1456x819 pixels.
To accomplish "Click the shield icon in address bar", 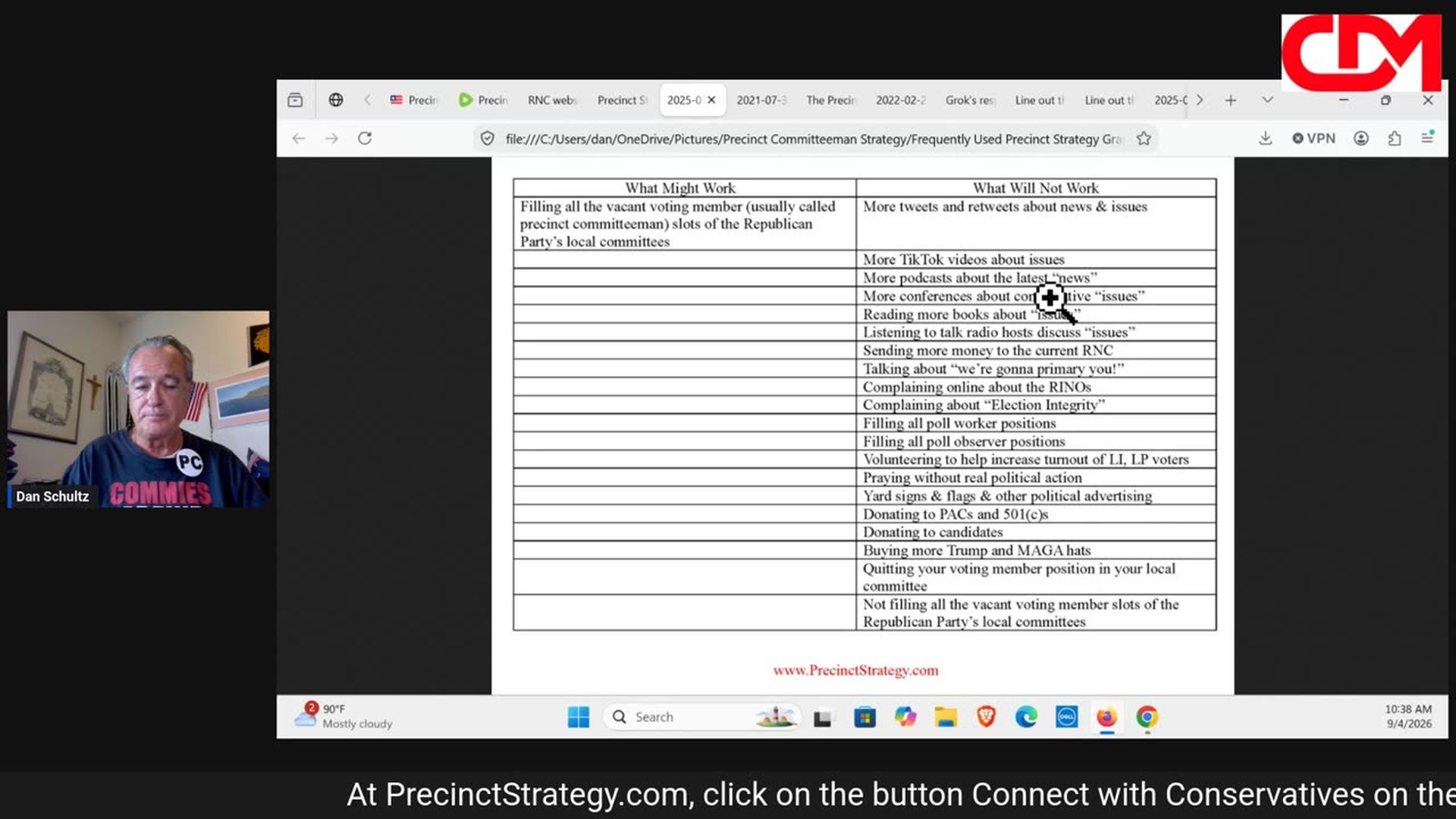I will pyautogui.click(x=488, y=139).
